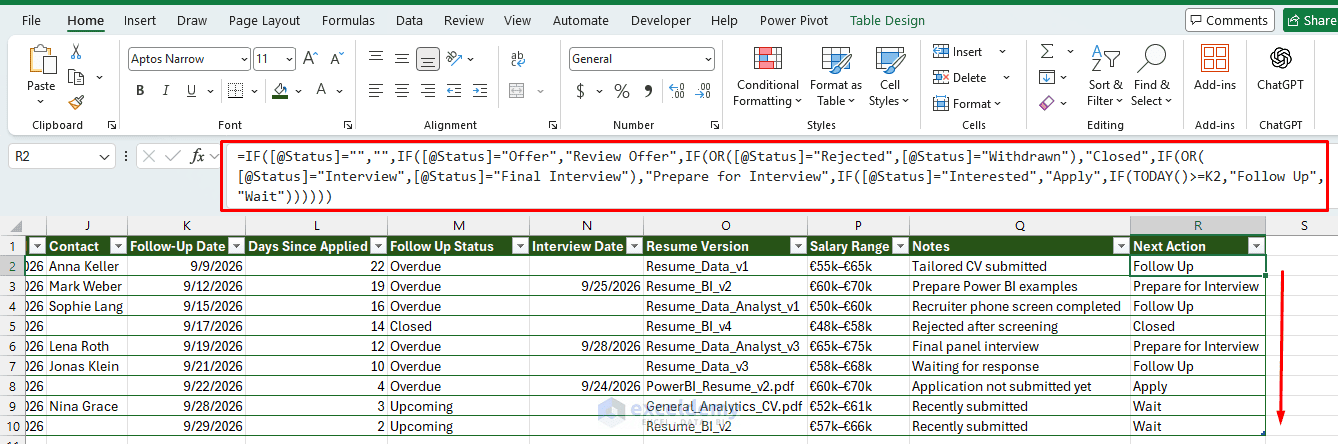Screen dimensions: 1338x444
Task: Open the File menu
Action: coord(31,20)
